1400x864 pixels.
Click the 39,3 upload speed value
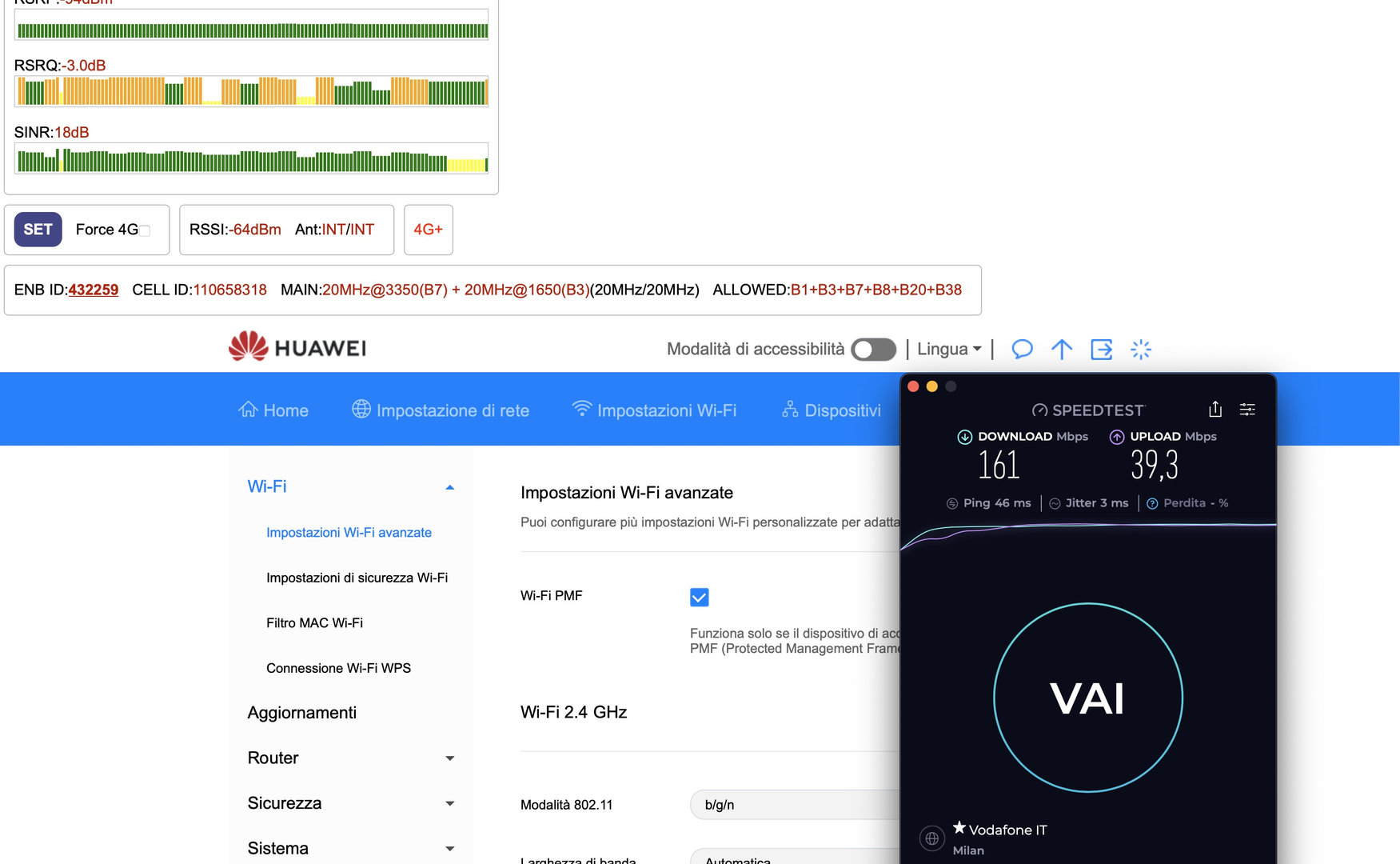point(1155,465)
